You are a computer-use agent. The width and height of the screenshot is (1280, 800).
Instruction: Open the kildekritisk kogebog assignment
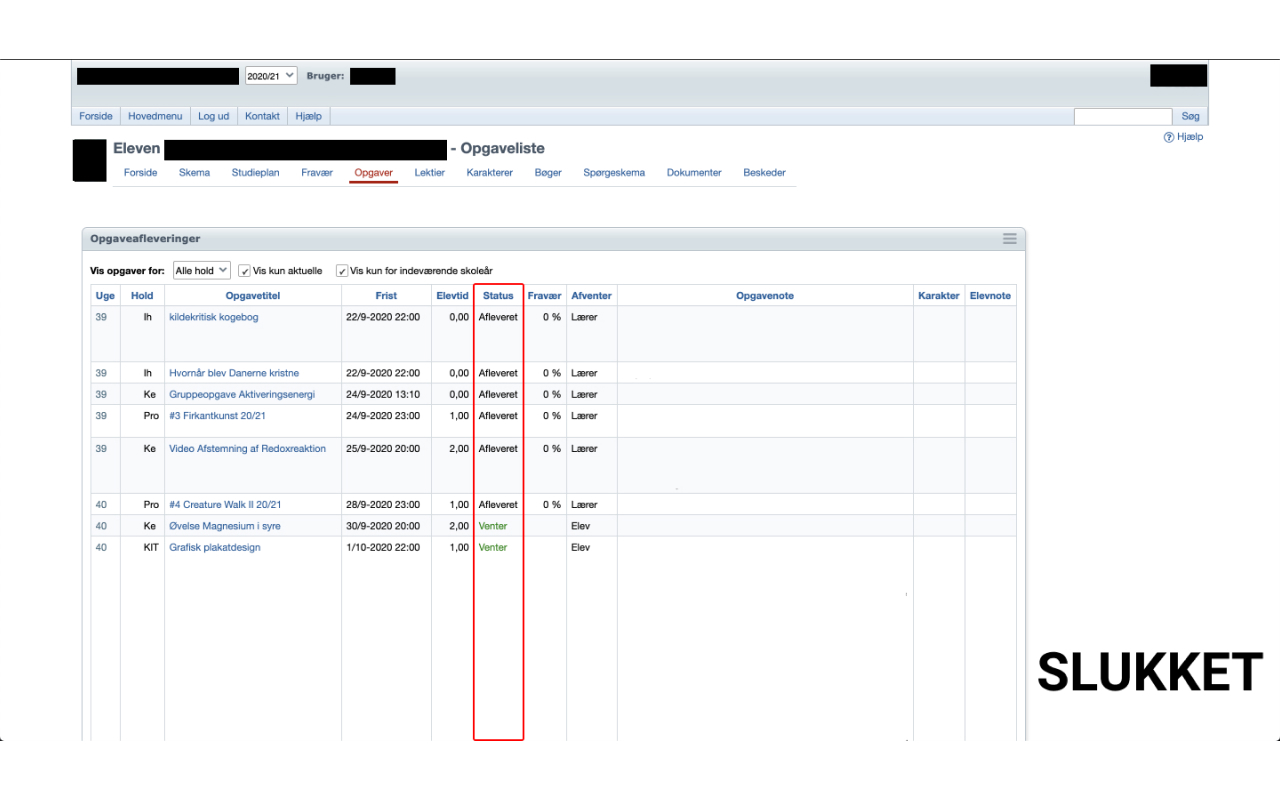click(x=214, y=317)
